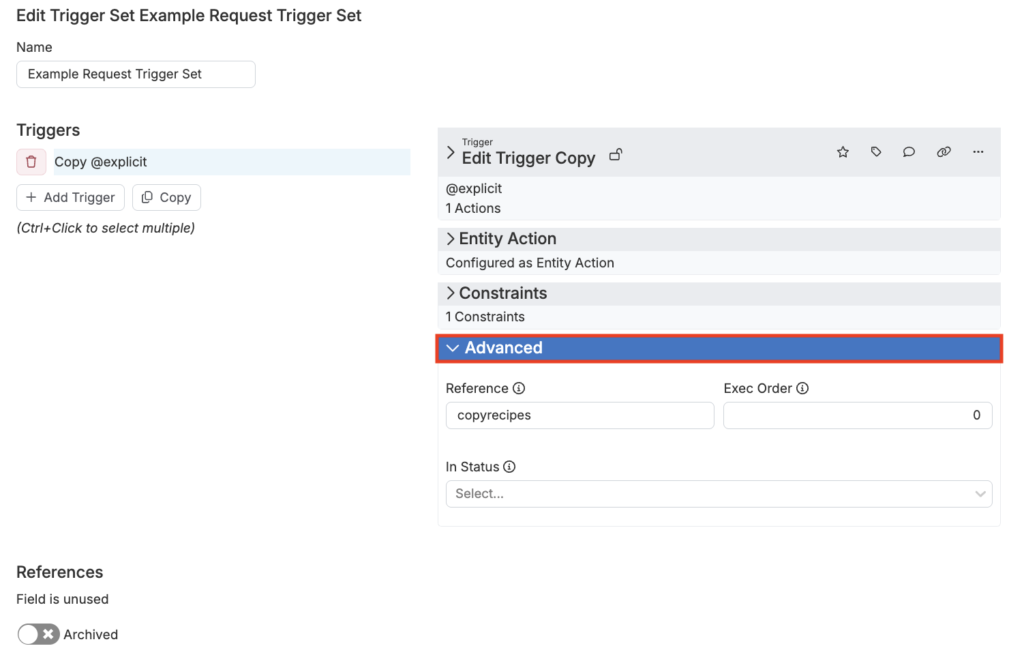Open comments via speech bubble icon

[x=908, y=152]
